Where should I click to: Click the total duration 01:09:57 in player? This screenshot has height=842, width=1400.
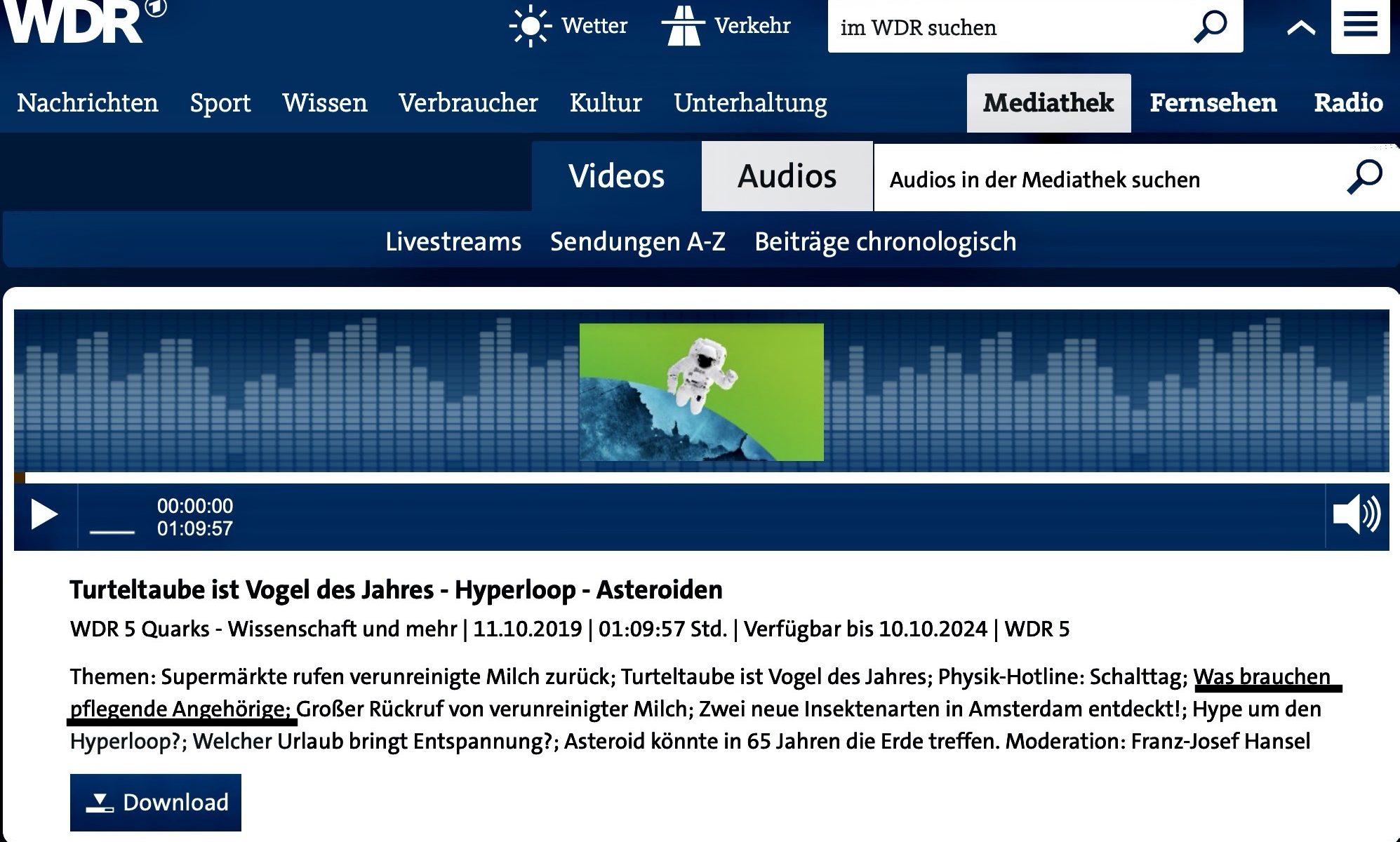(195, 528)
